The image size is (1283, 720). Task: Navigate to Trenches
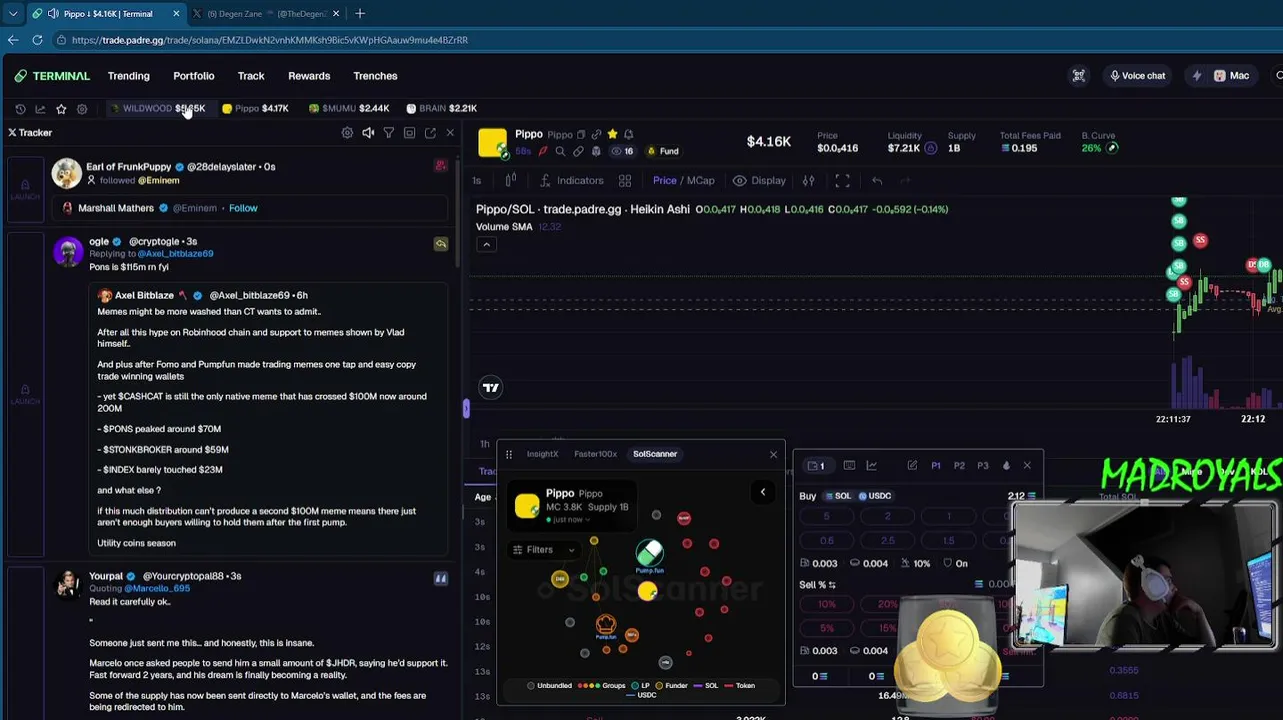375,76
